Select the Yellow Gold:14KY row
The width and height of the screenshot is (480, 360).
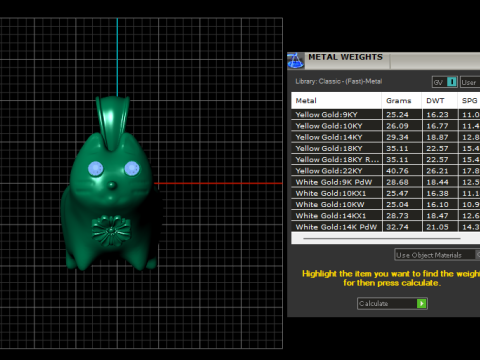(x=386, y=137)
